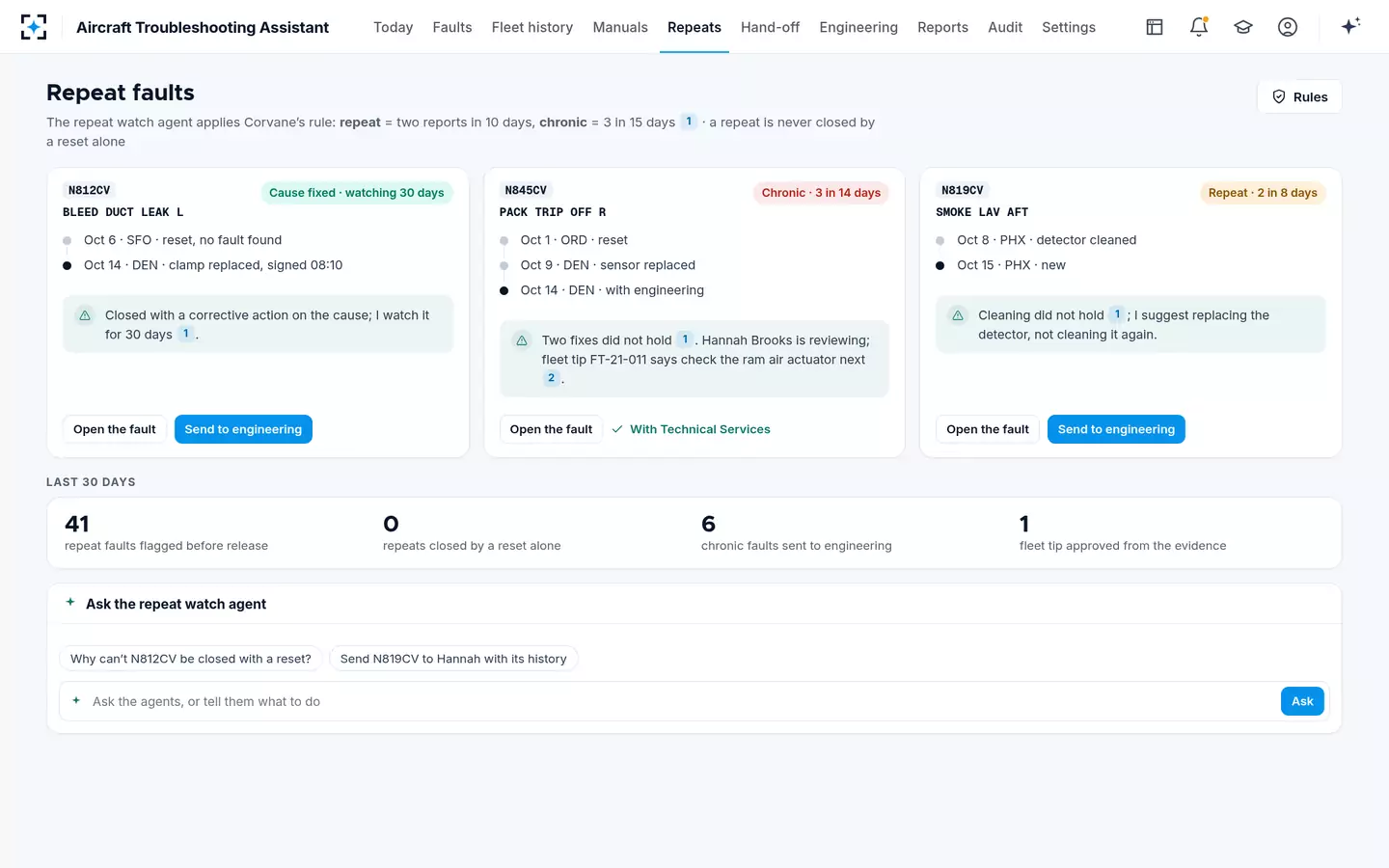Send N812CV bleed duct leak to engineering
Viewport: 1389px width, 868px height.
click(x=243, y=429)
